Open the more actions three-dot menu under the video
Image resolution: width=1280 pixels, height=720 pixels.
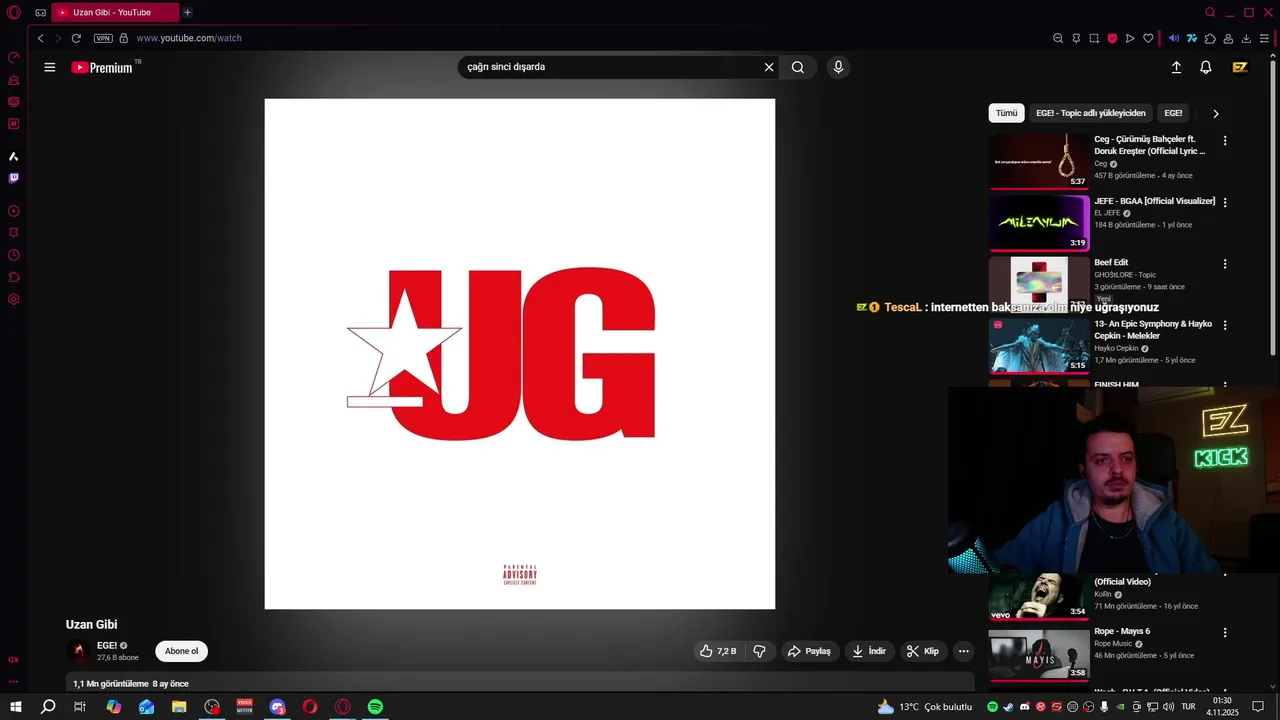point(964,651)
